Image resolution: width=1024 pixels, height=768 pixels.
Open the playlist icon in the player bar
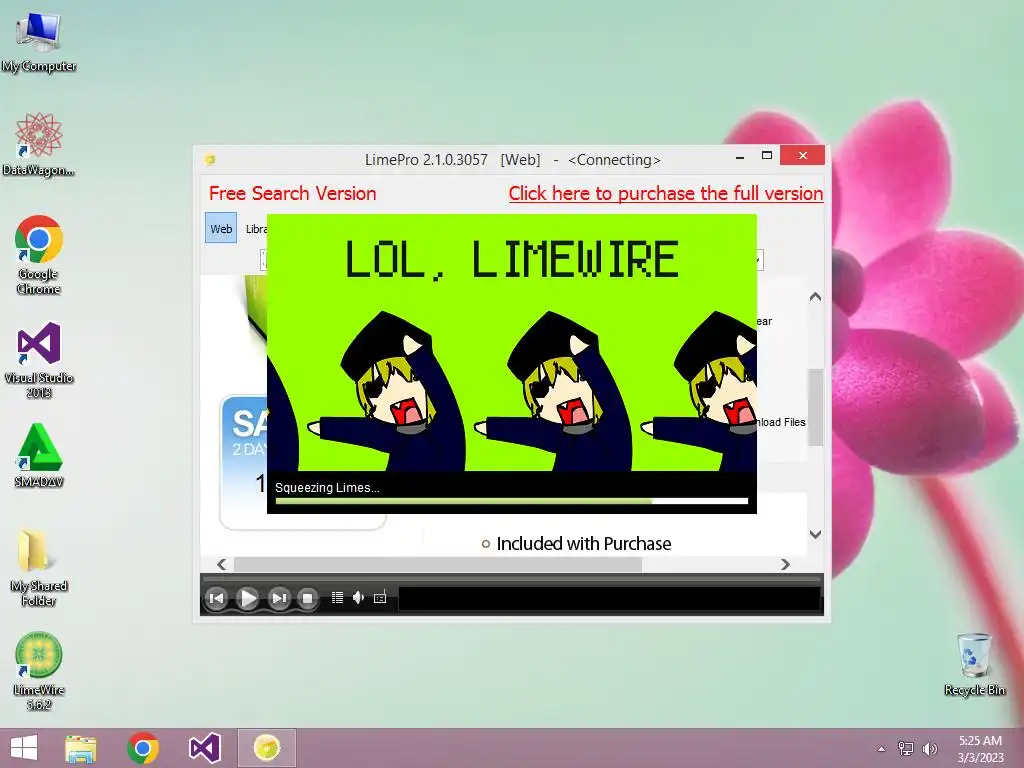click(337, 598)
